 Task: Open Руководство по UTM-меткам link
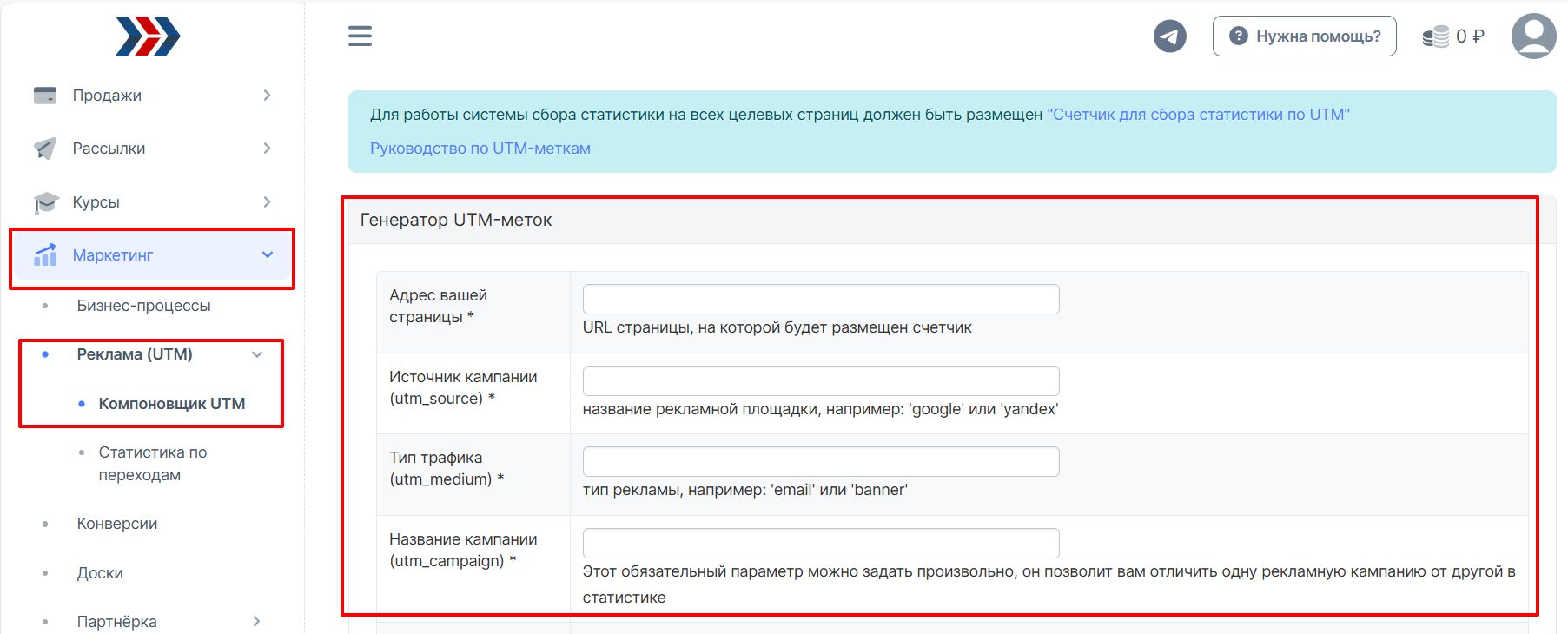coord(480,149)
